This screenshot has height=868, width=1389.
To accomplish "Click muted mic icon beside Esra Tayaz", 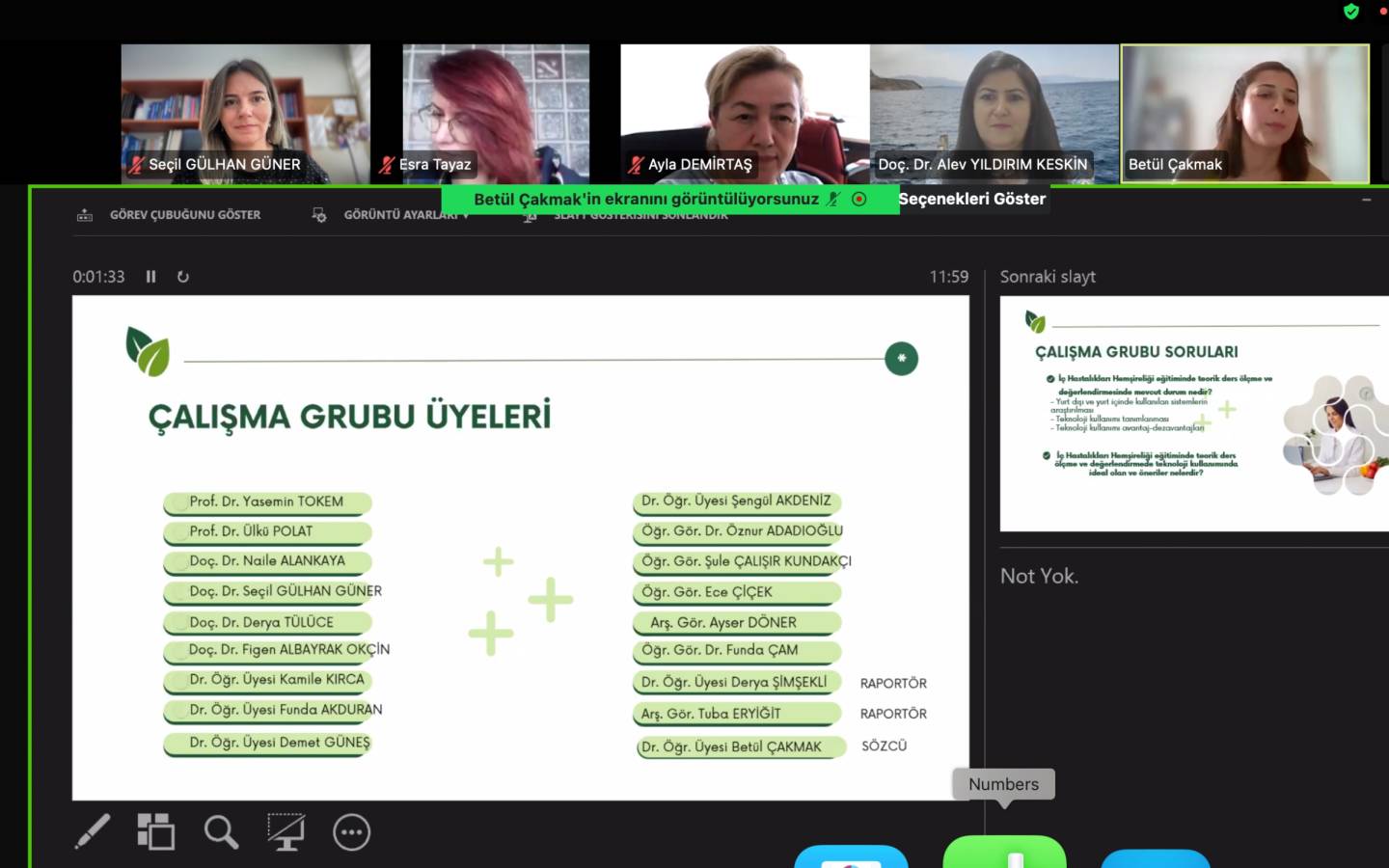I will pyautogui.click(x=387, y=165).
